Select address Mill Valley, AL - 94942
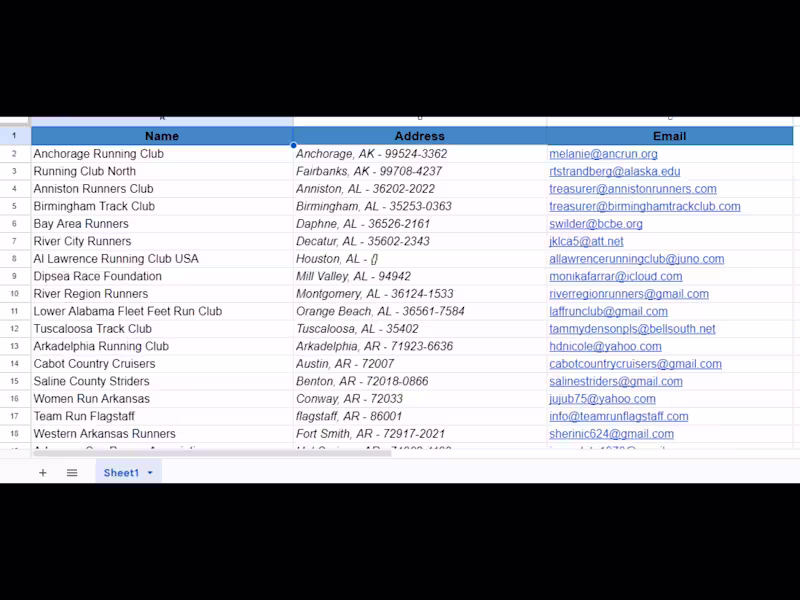The image size is (800, 600). tap(419, 277)
